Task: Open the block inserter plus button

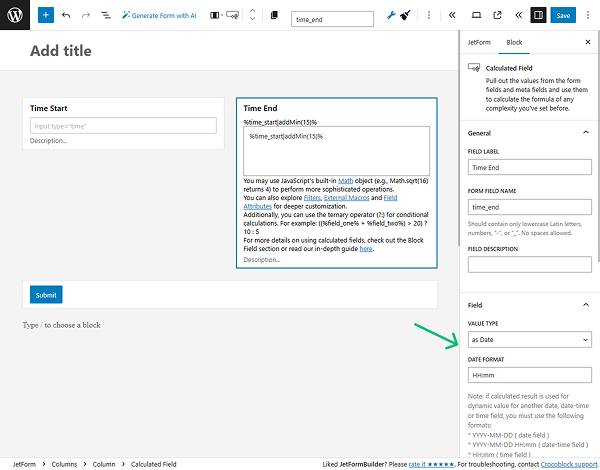Action: pyautogui.click(x=46, y=16)
